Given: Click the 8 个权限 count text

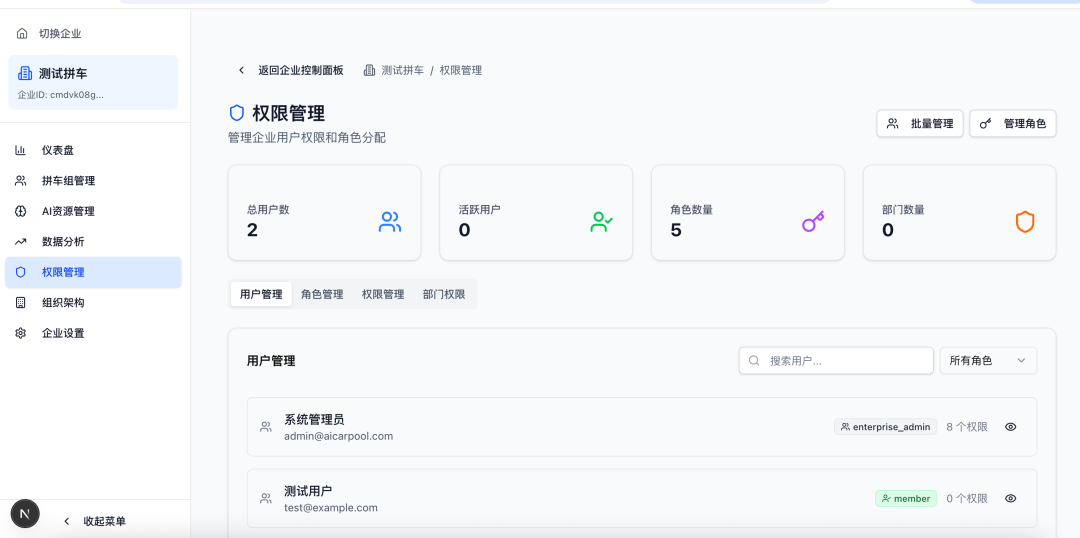Looking at the screenshot, I should (x=967, y=426).
